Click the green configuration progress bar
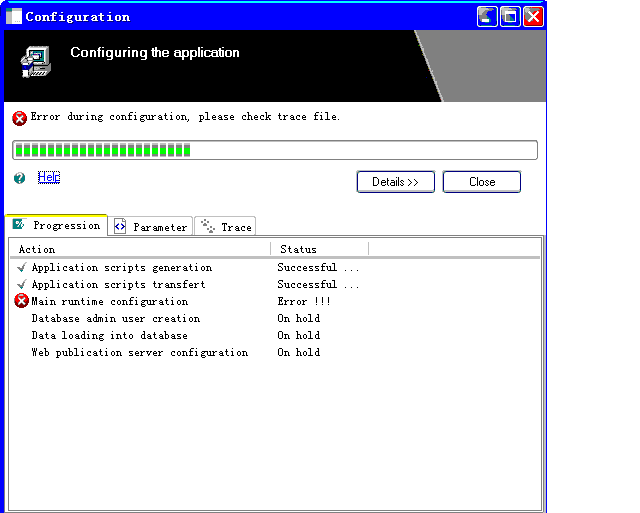 (x=274, y=150)
